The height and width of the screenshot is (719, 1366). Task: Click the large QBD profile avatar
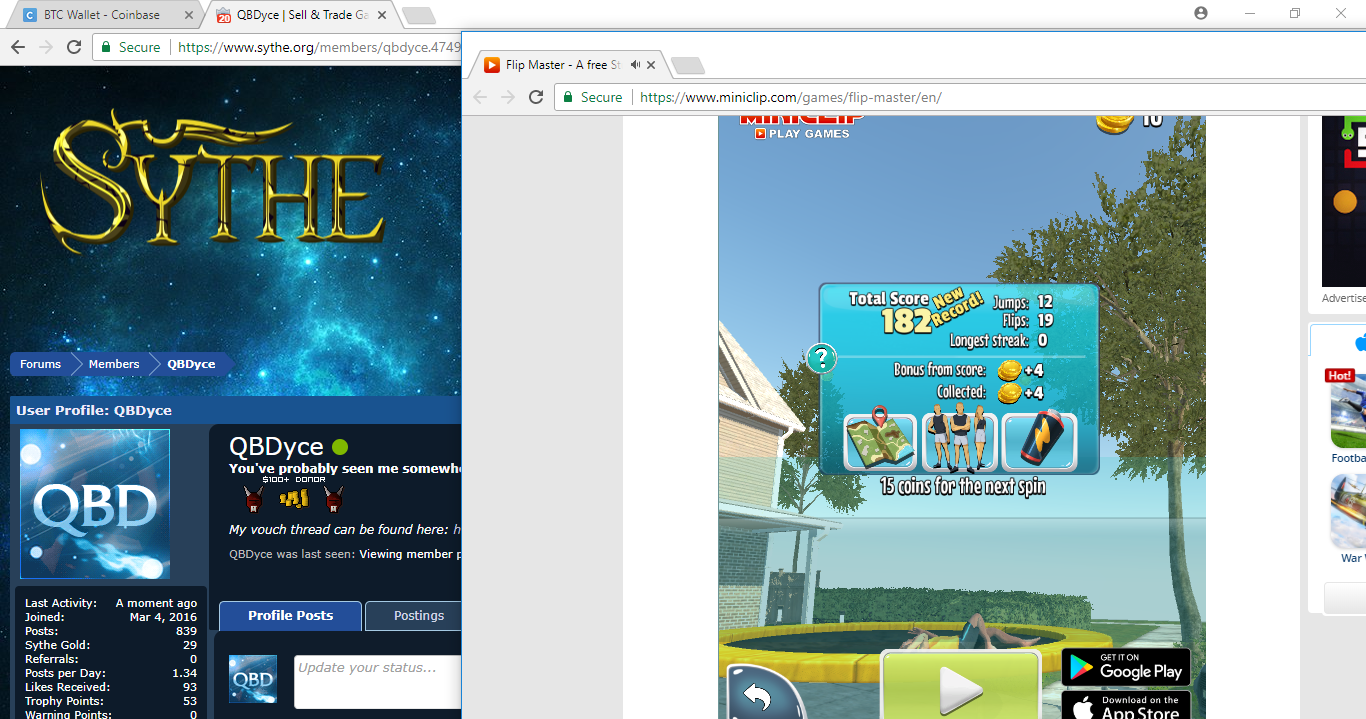95,504
